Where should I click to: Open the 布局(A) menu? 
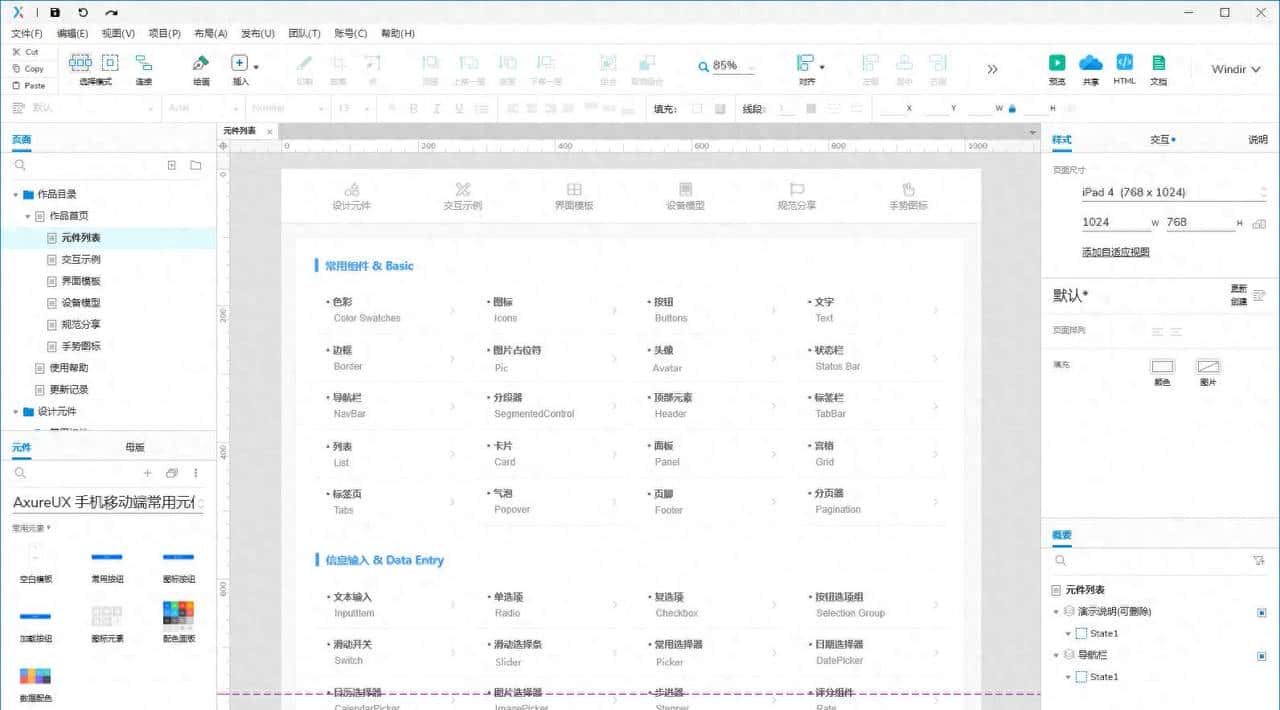[210, 33]
